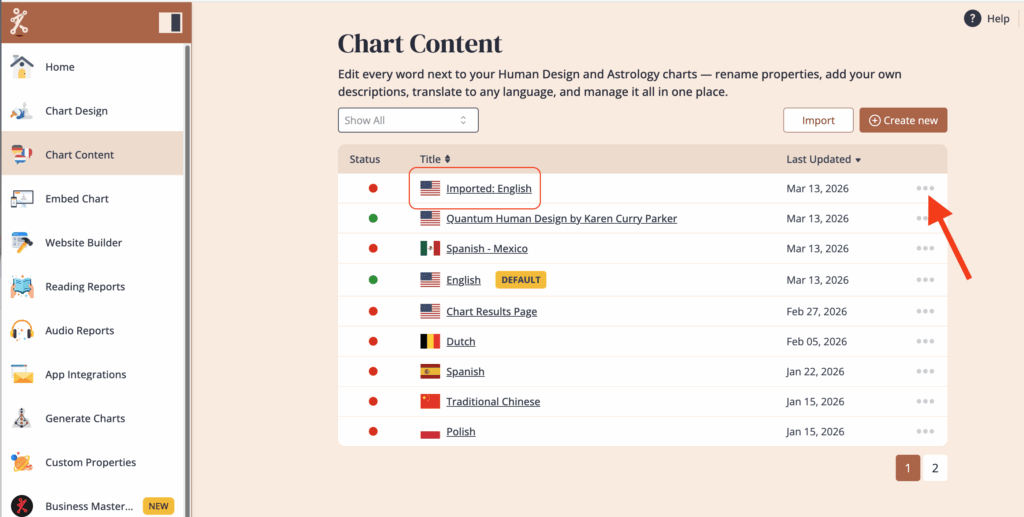Image resolution: width=1024 pixels, height=517 pixels.
Task: Click the Embed Chart sidebar icon
Action: [x=22, y=199]
